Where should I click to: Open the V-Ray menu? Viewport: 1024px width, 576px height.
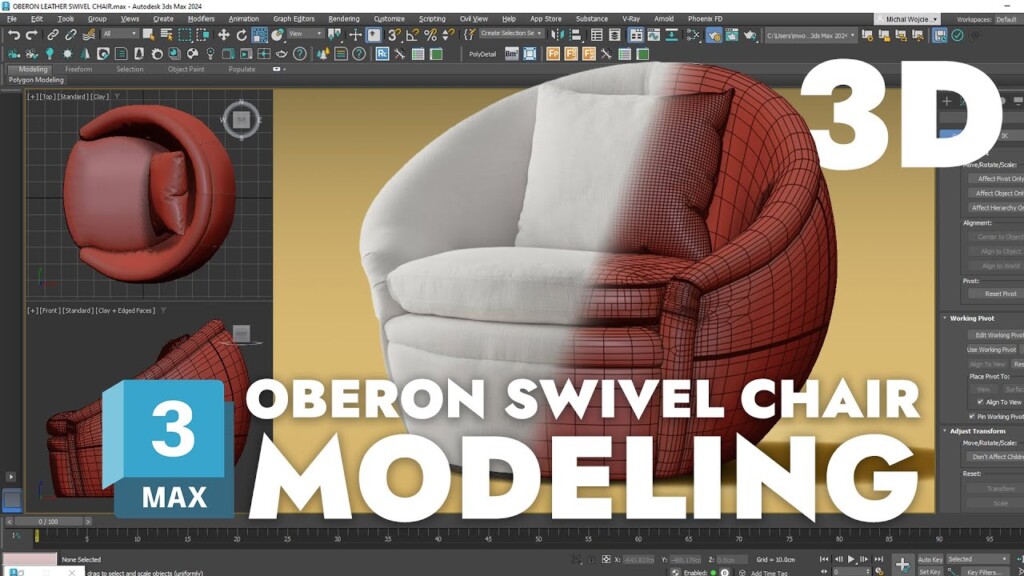631,19
